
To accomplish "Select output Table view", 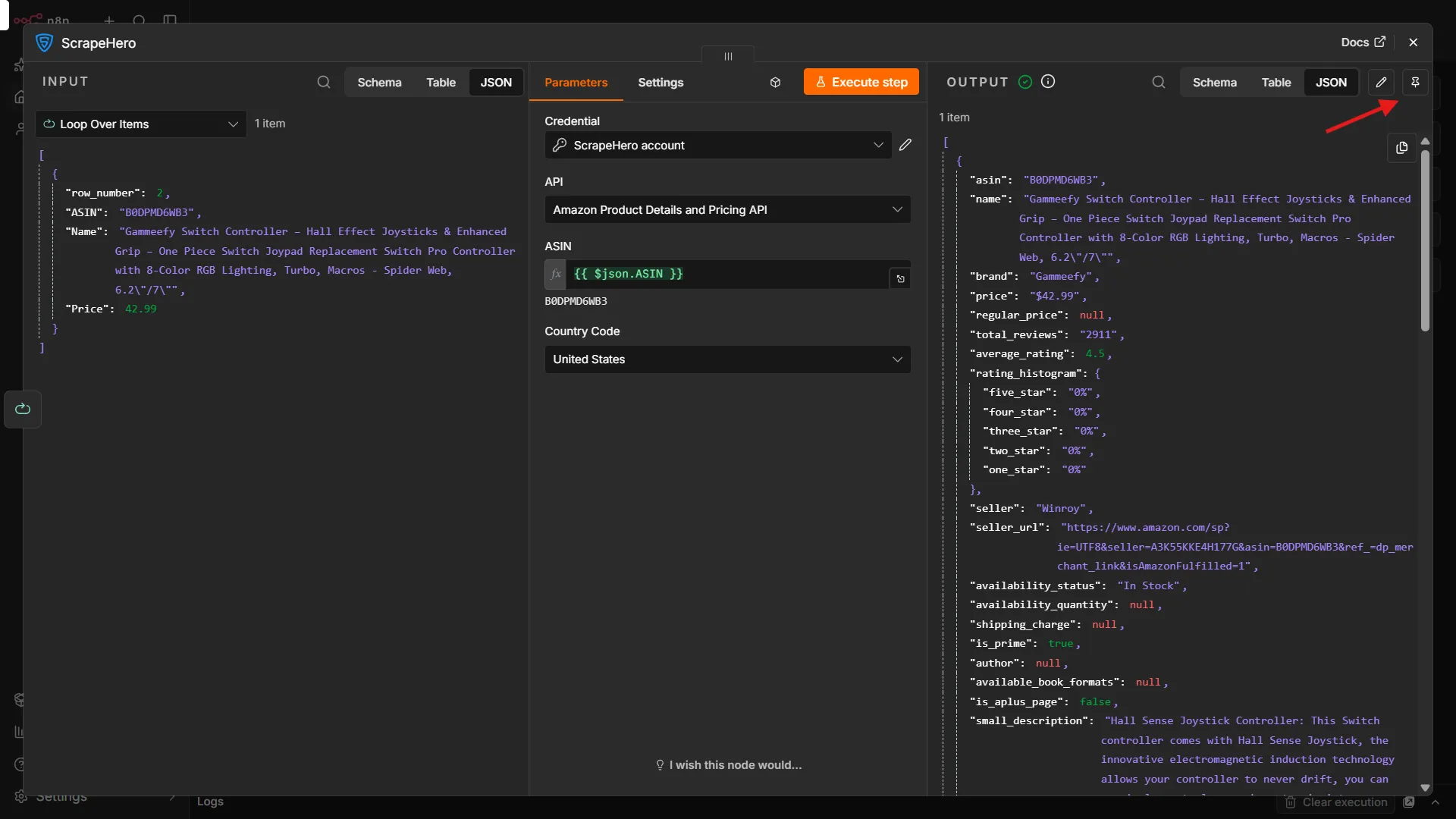I will pos(1276,83).
